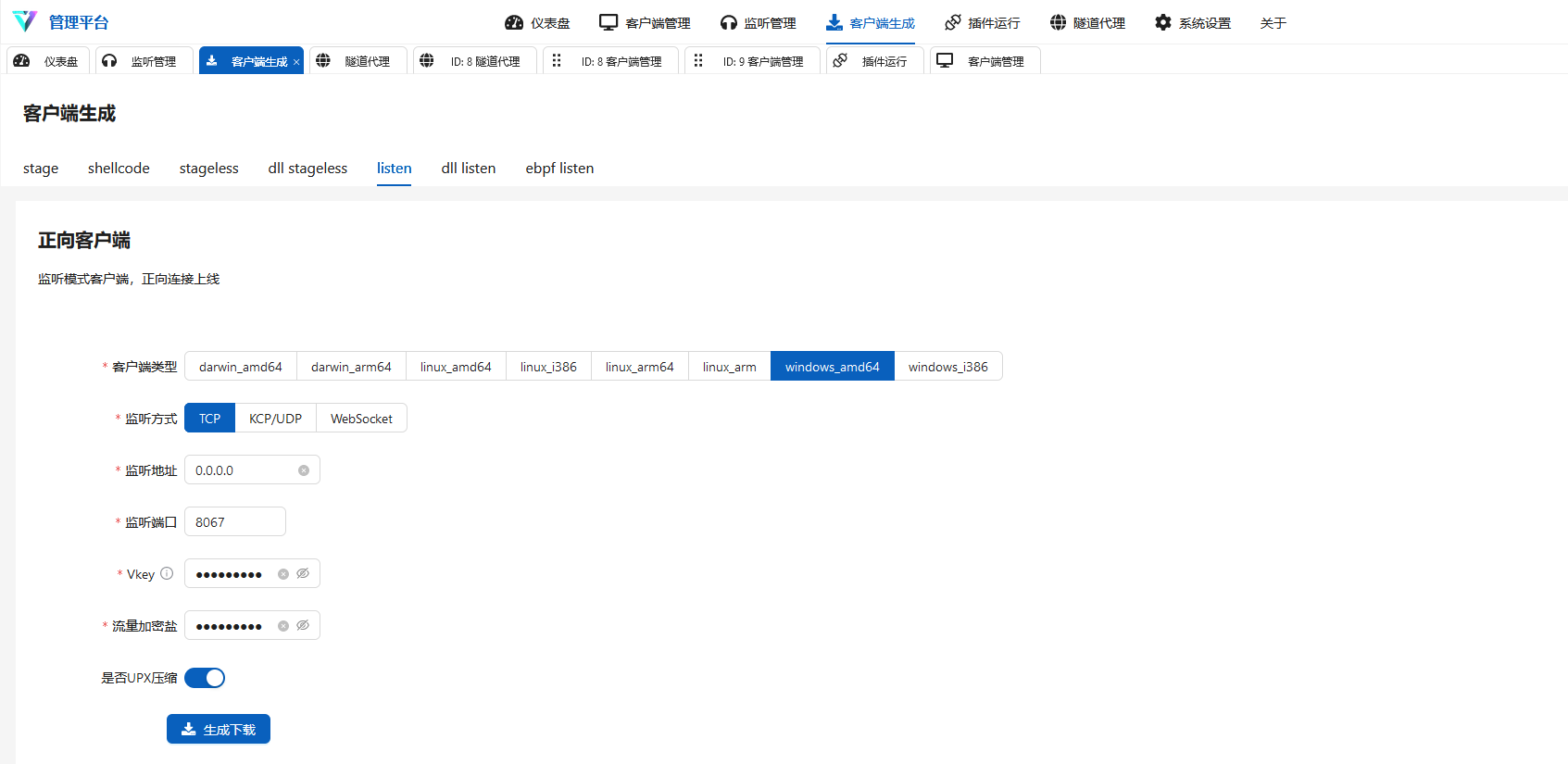Viewport: 1568px width, 764px height.
Task: Open the 仪表盘 dashboard nav icon
Action: click(x=514, y=22)
